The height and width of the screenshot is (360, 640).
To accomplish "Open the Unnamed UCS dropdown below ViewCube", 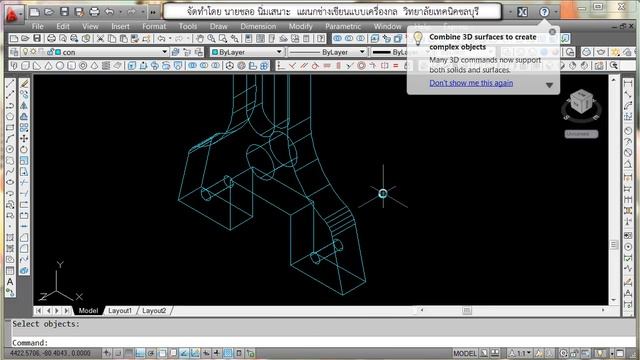I will pos(581,134).
